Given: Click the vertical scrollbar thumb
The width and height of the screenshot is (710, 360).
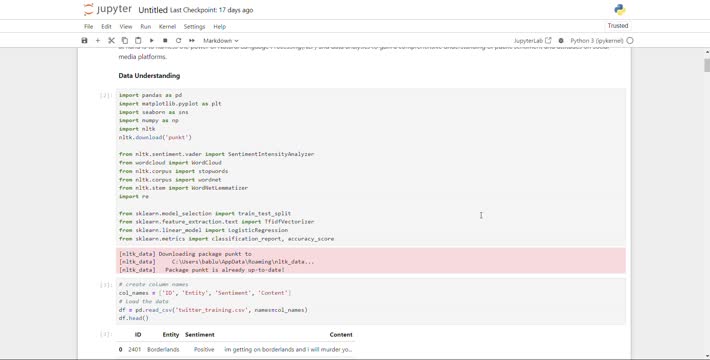Looking at the screenshot, I should coord(707,64).
